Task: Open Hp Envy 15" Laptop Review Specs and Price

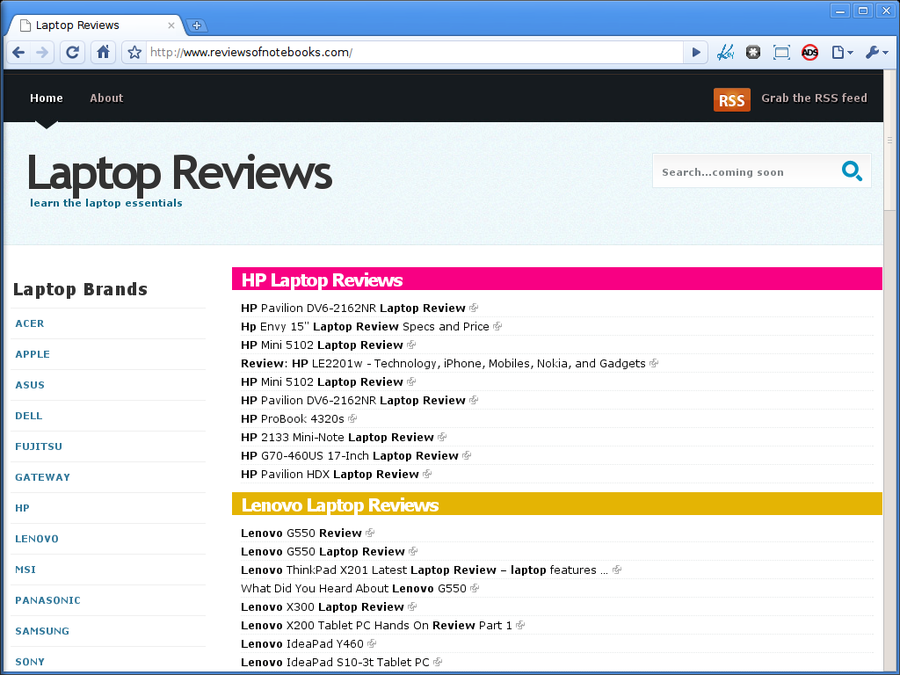Action: (x=365, y=327)
